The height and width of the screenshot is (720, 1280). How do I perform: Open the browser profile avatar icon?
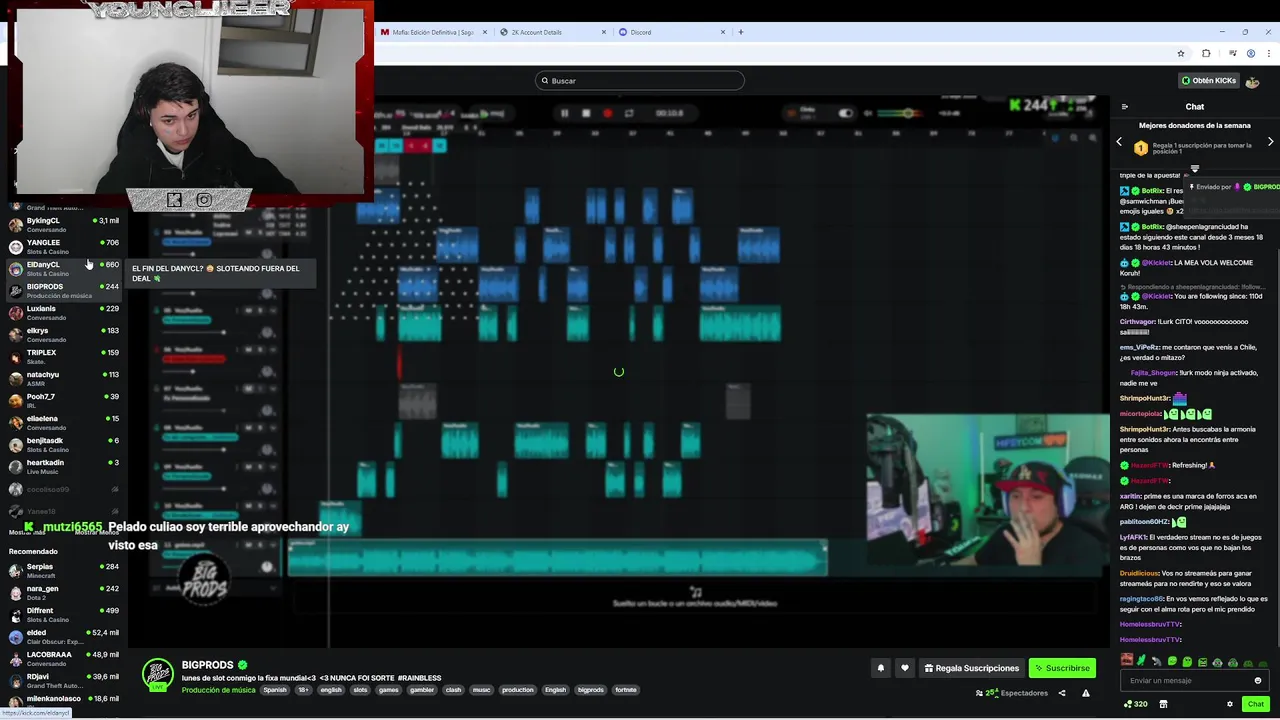pos(1250,54)
